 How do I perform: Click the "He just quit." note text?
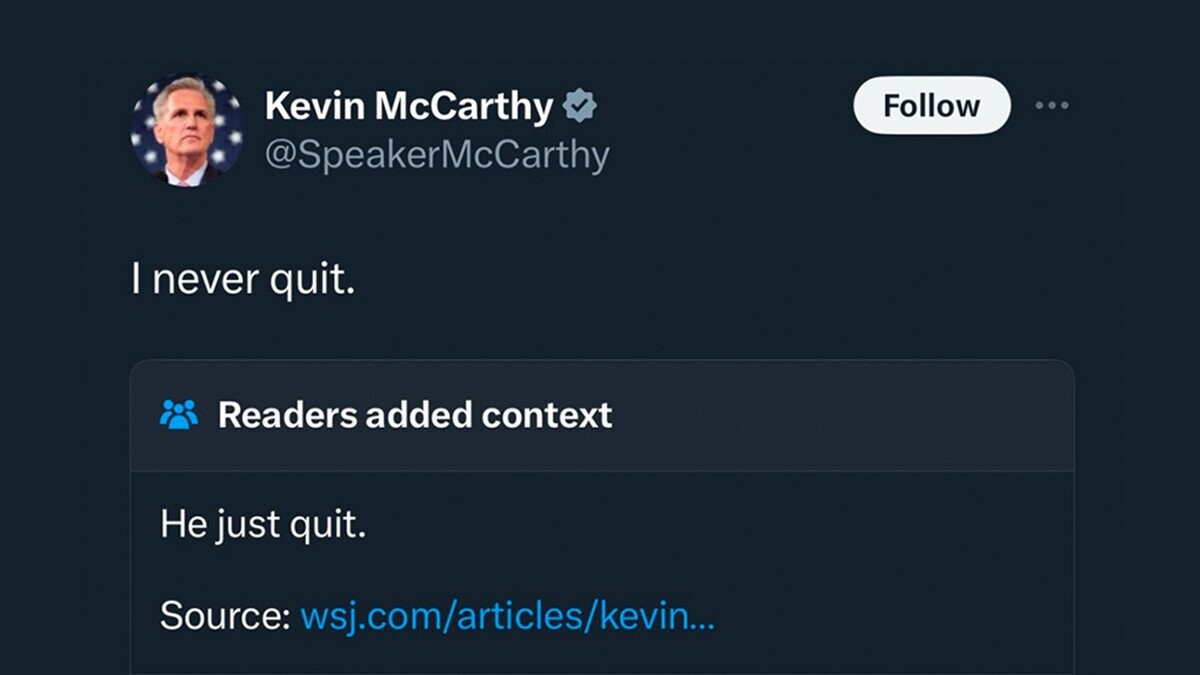pos(263,524)
